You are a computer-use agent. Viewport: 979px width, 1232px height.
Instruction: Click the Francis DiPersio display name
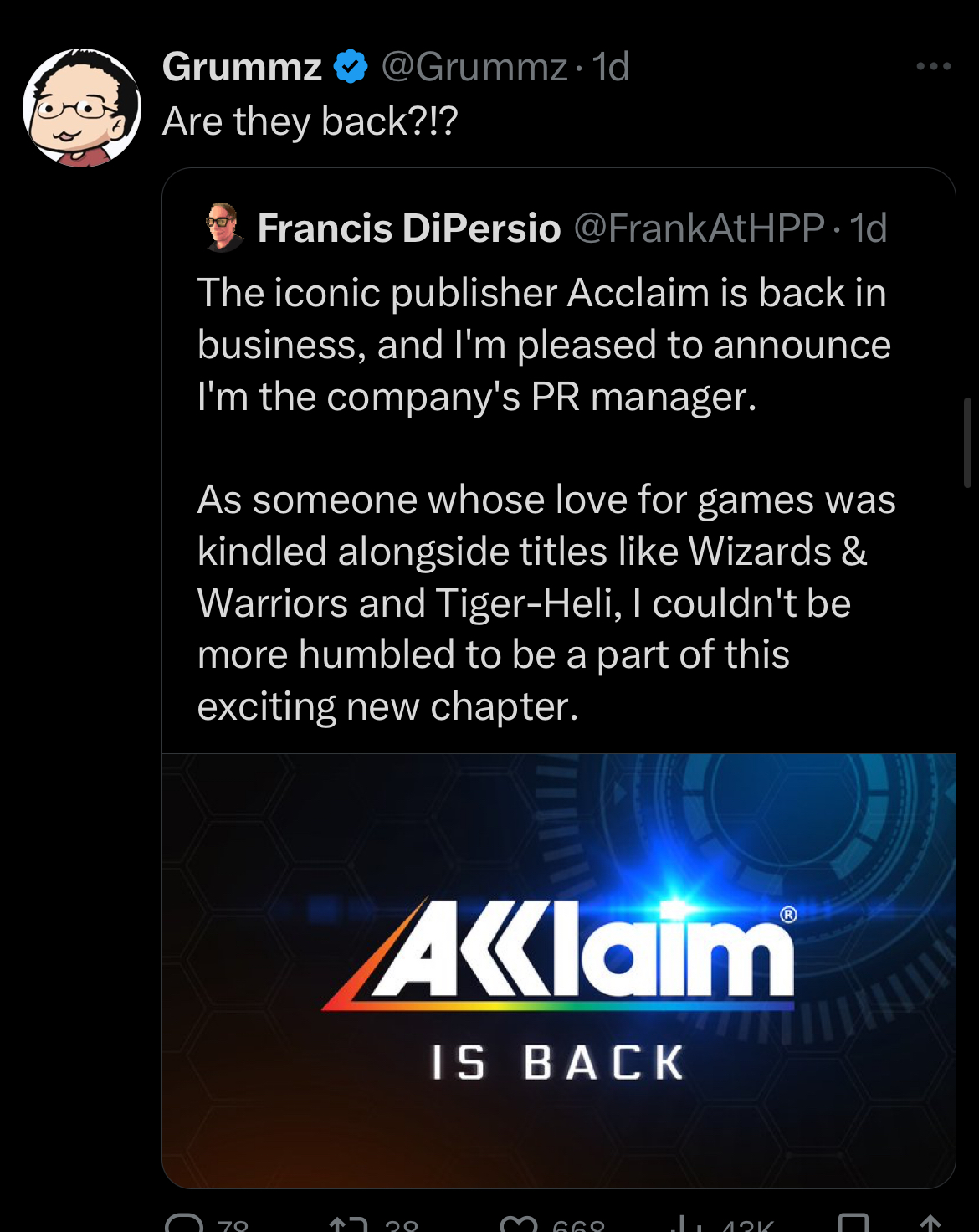(x=409, y=228)
